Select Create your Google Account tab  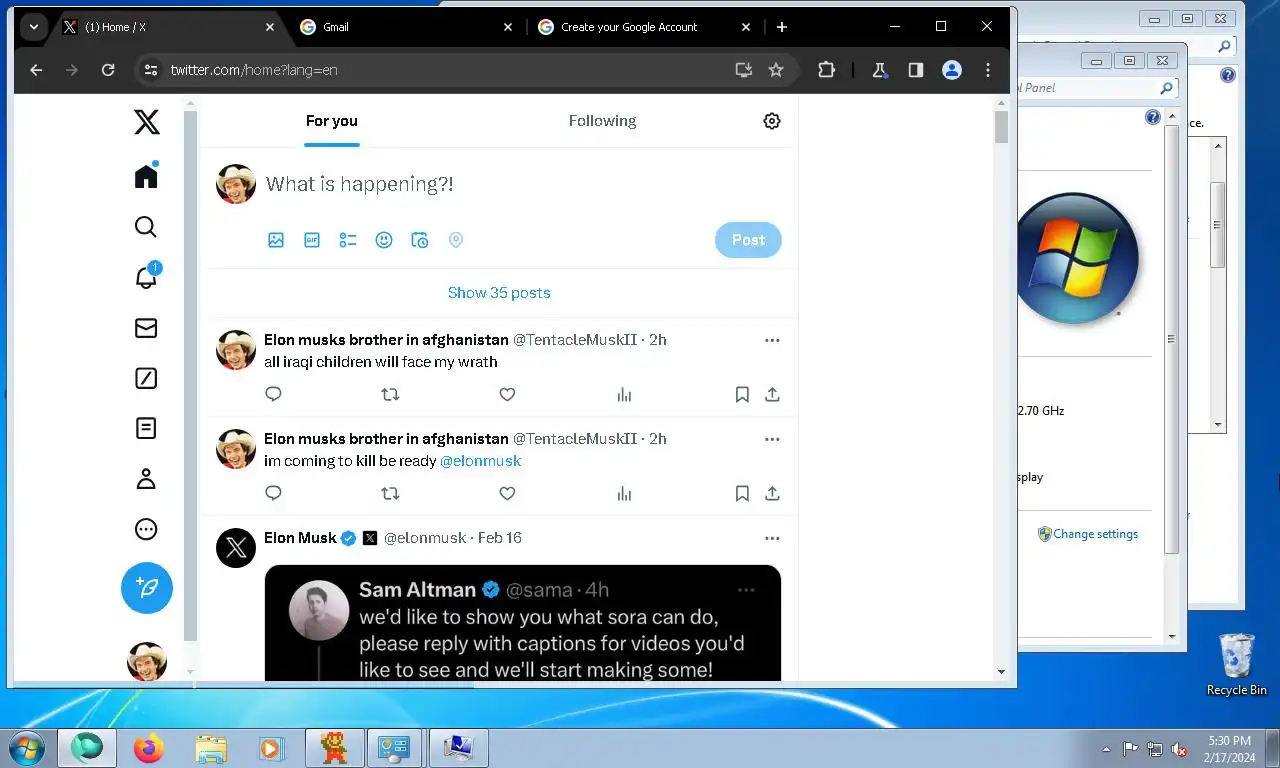click(643, 27)
